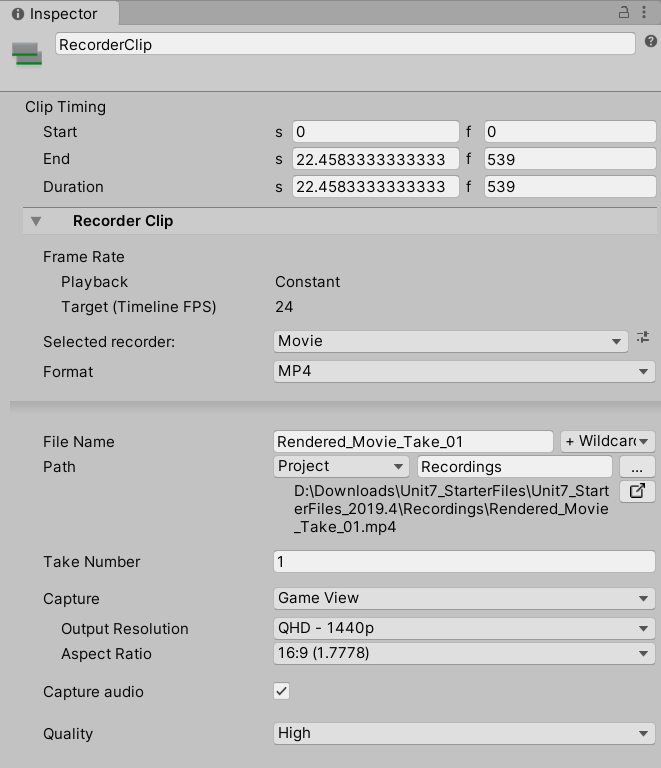Change the Output Resolution dropdown

[464, 629]
